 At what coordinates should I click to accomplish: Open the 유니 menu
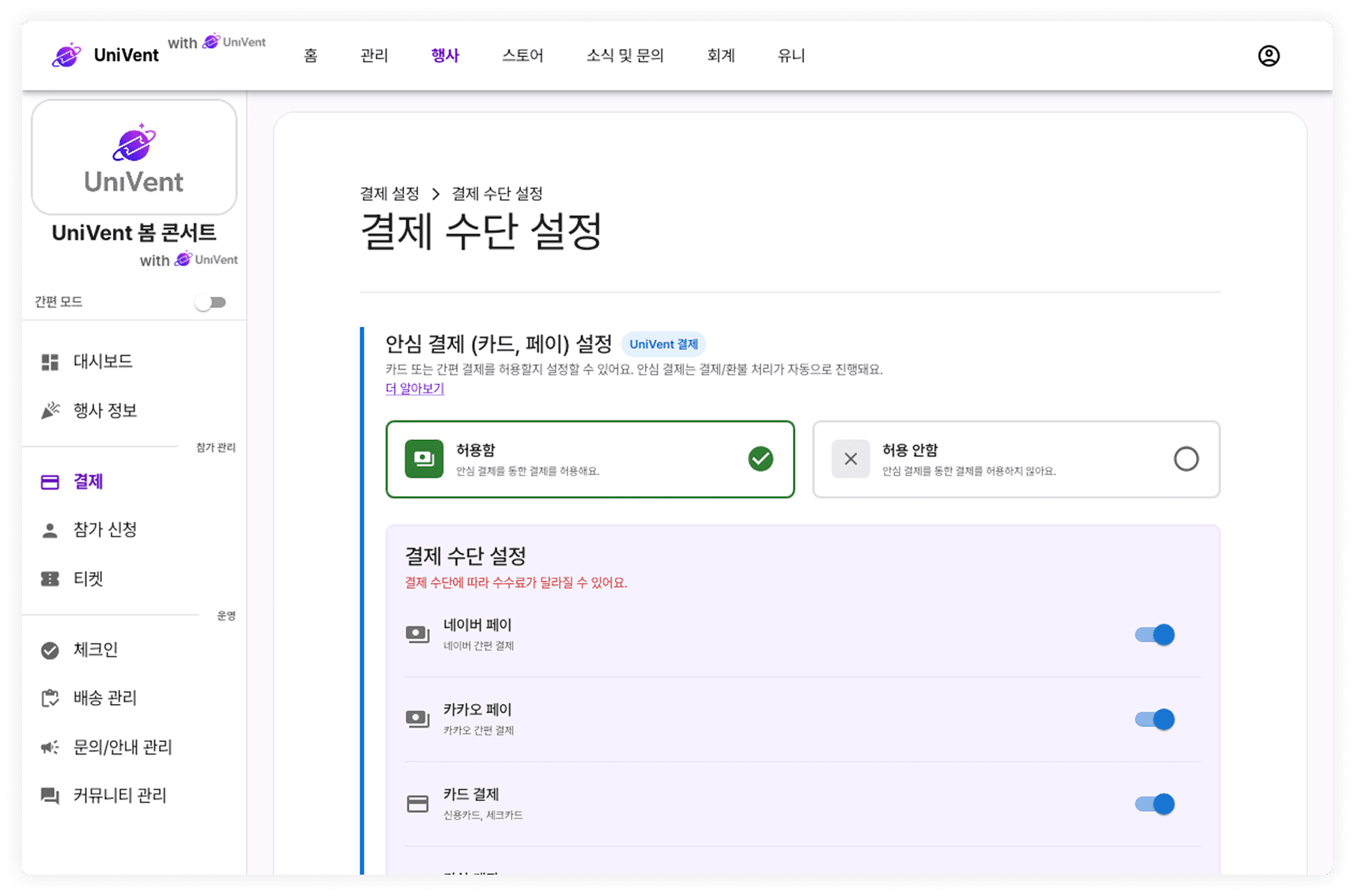(x=791, y=55)
